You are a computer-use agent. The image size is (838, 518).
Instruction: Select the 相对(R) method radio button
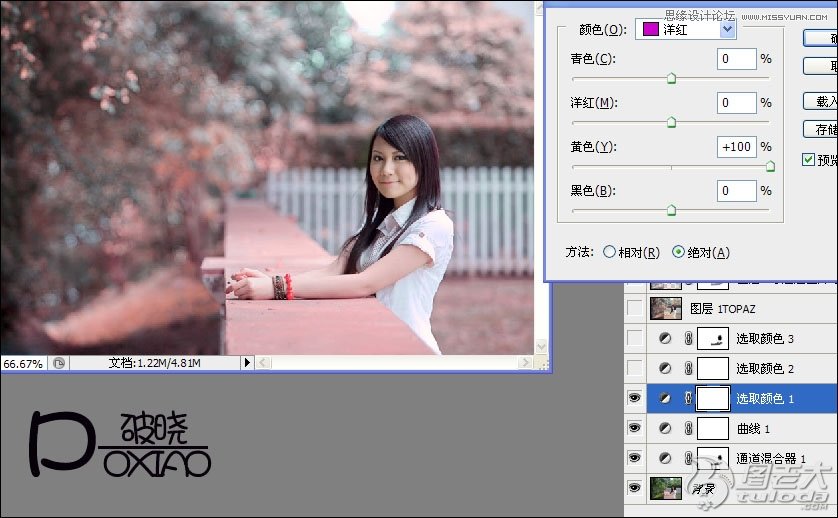609,252
